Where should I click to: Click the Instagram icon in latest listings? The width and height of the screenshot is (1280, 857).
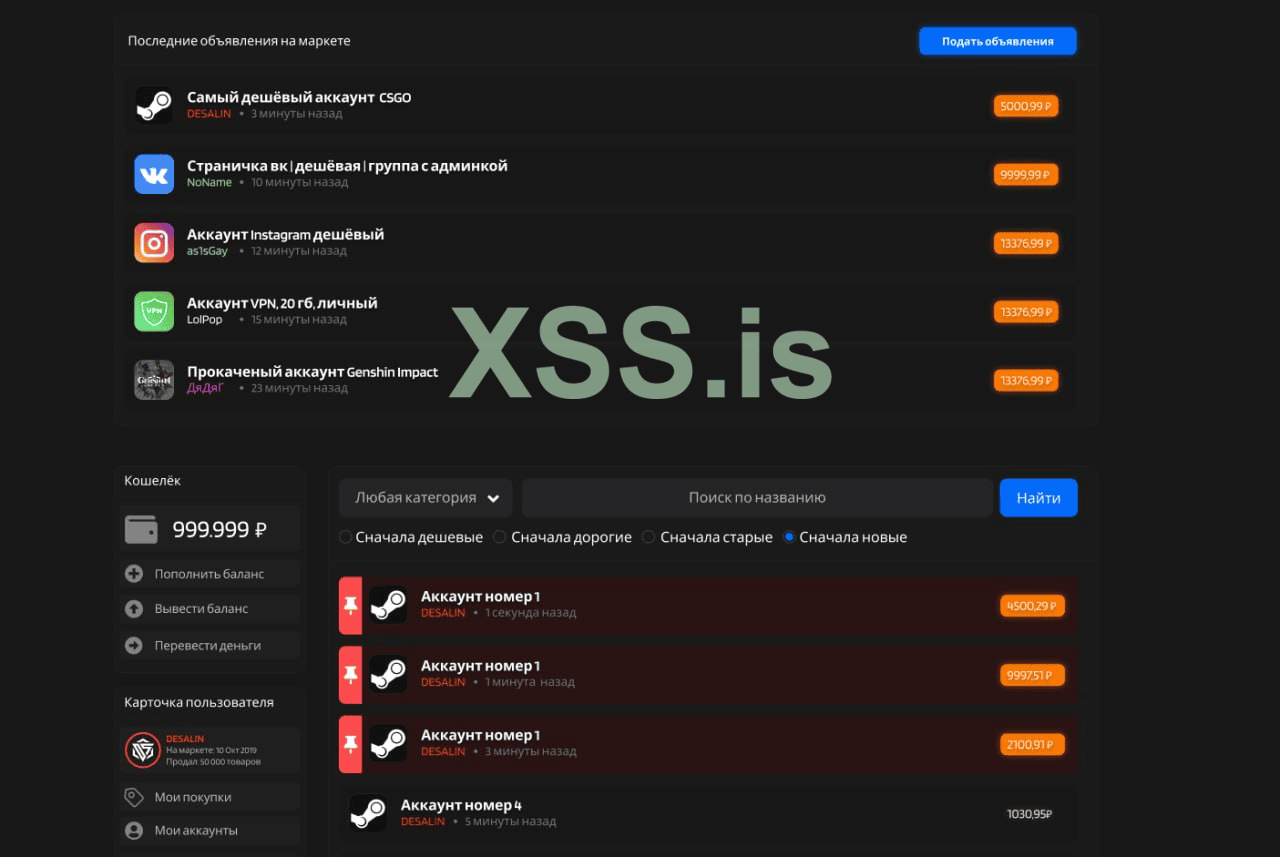point(154,243)
